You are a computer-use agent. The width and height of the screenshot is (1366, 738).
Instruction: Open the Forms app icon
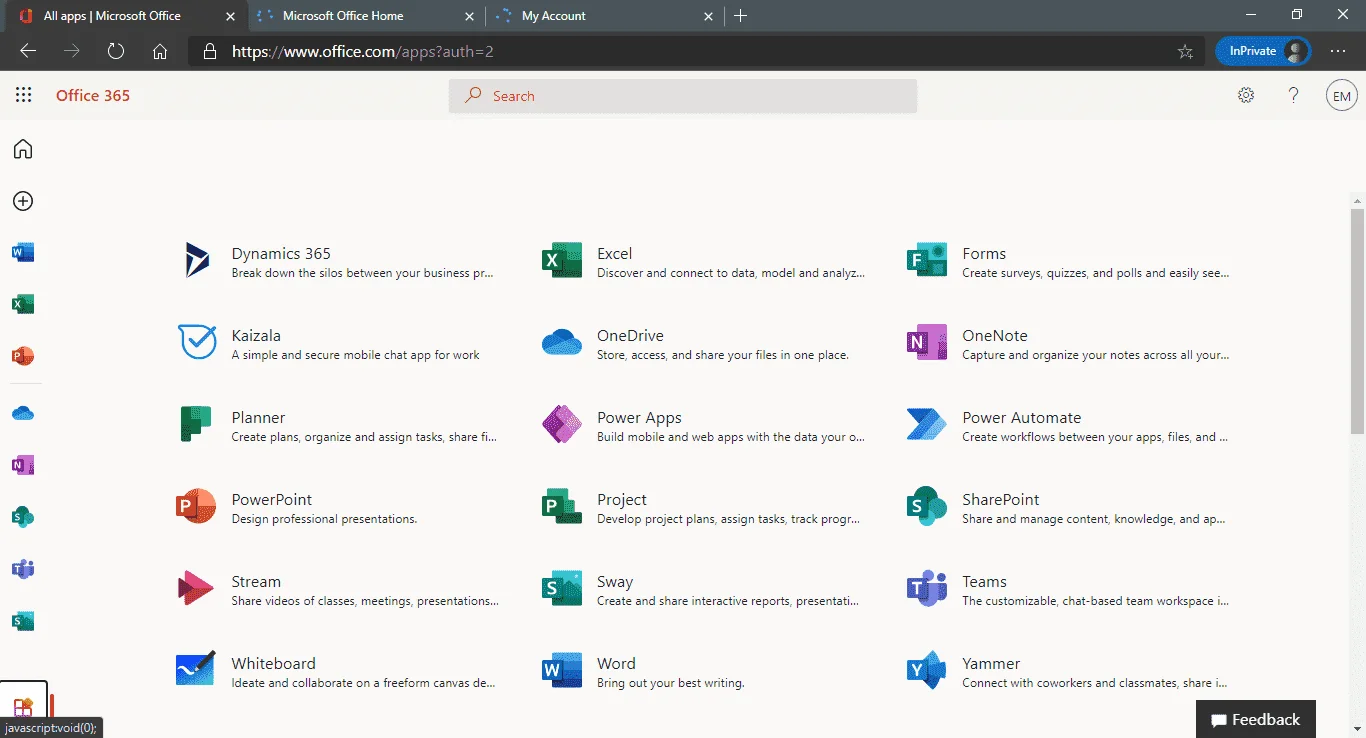click(926, 260)
